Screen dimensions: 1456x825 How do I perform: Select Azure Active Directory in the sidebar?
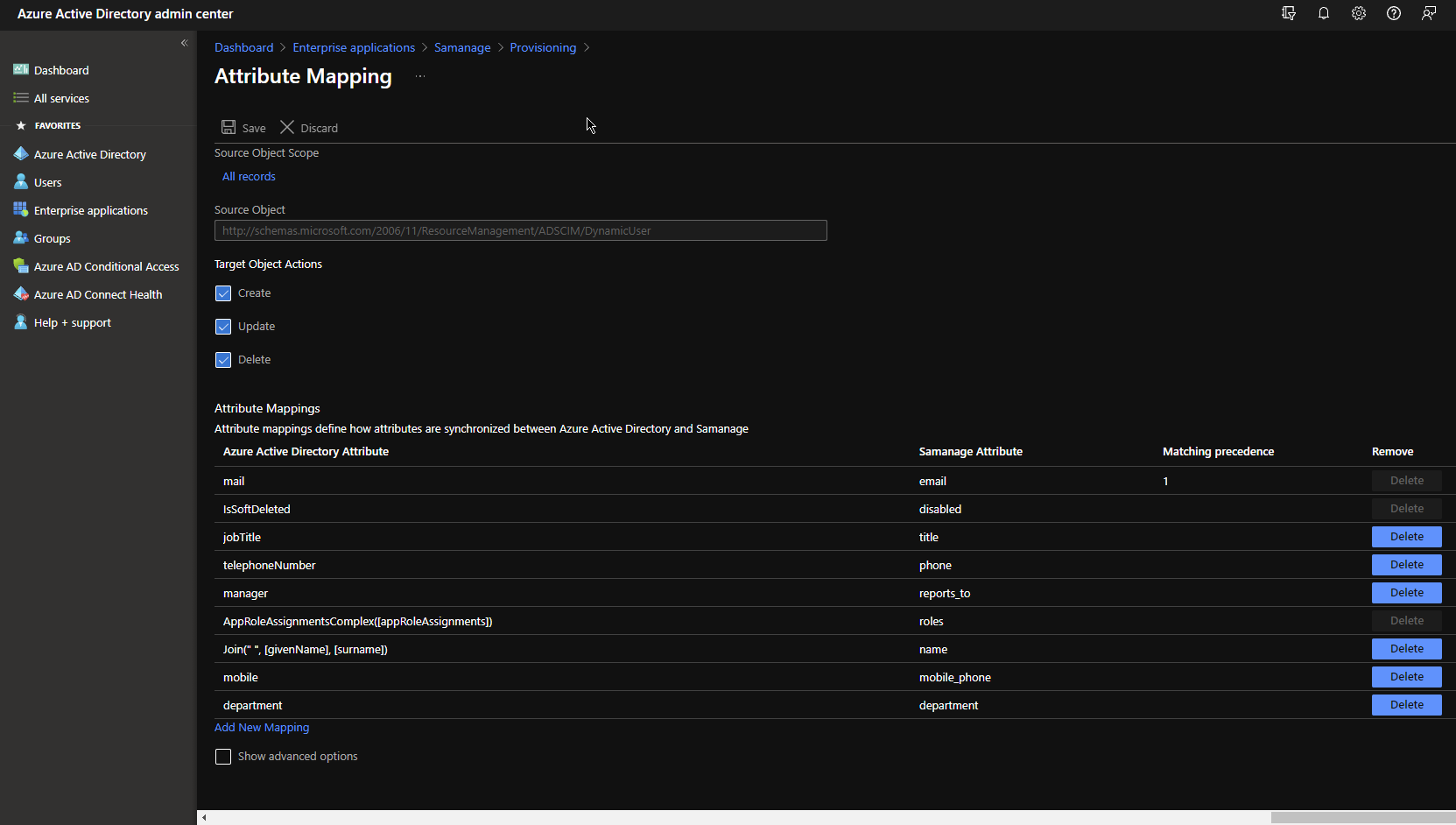coord(90,154)
